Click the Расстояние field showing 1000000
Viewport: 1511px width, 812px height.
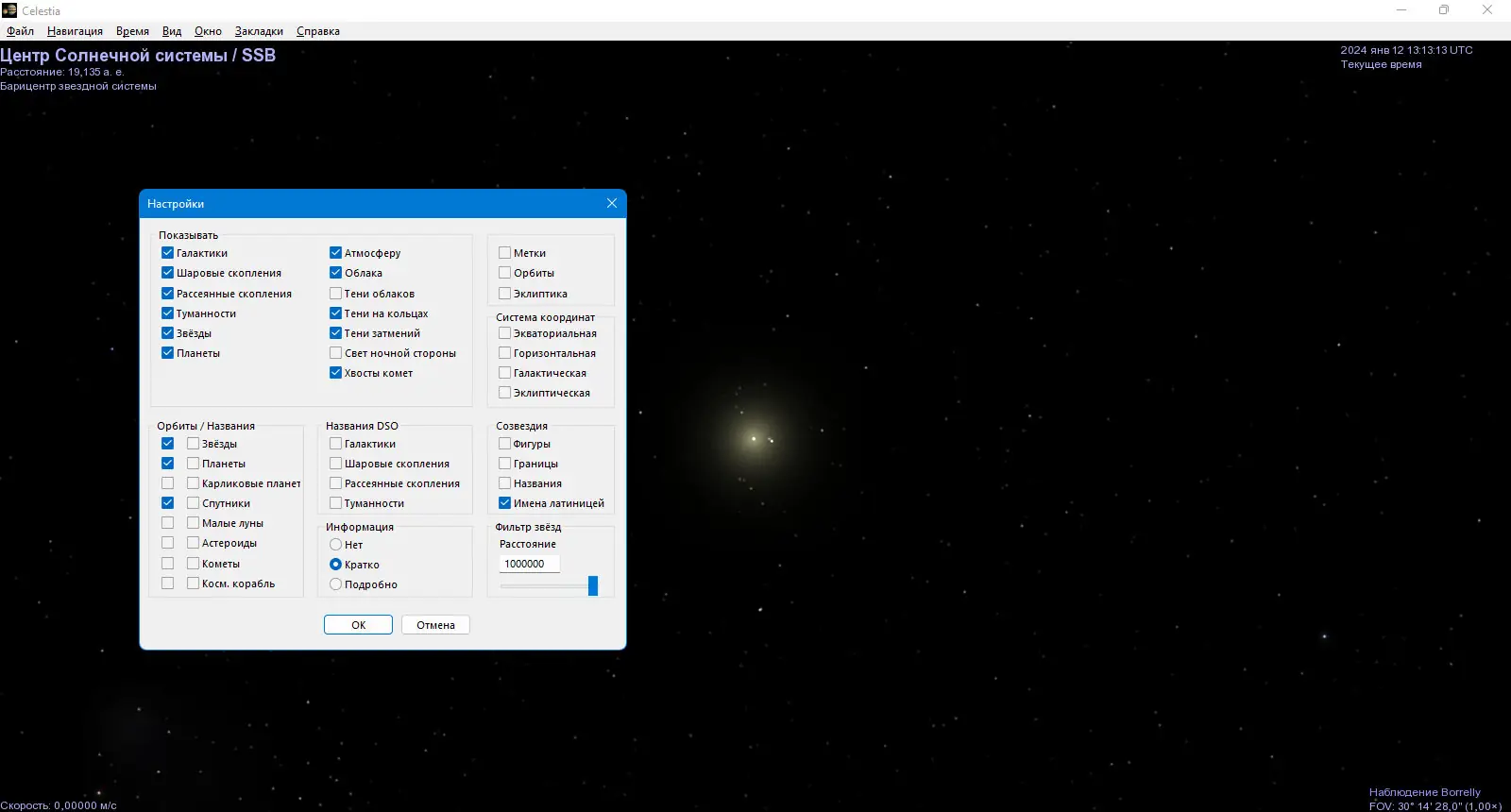(529, 564)
